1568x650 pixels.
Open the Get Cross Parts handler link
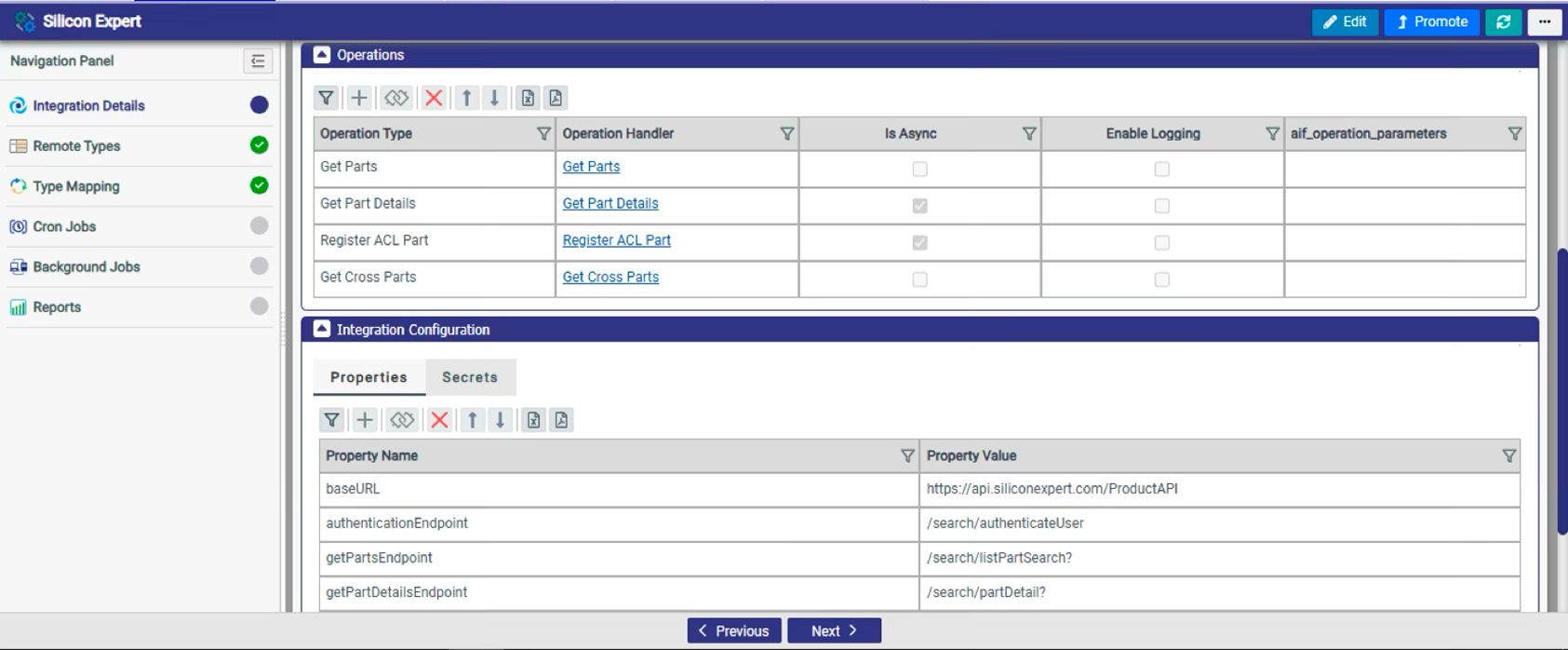click(610, 277)
